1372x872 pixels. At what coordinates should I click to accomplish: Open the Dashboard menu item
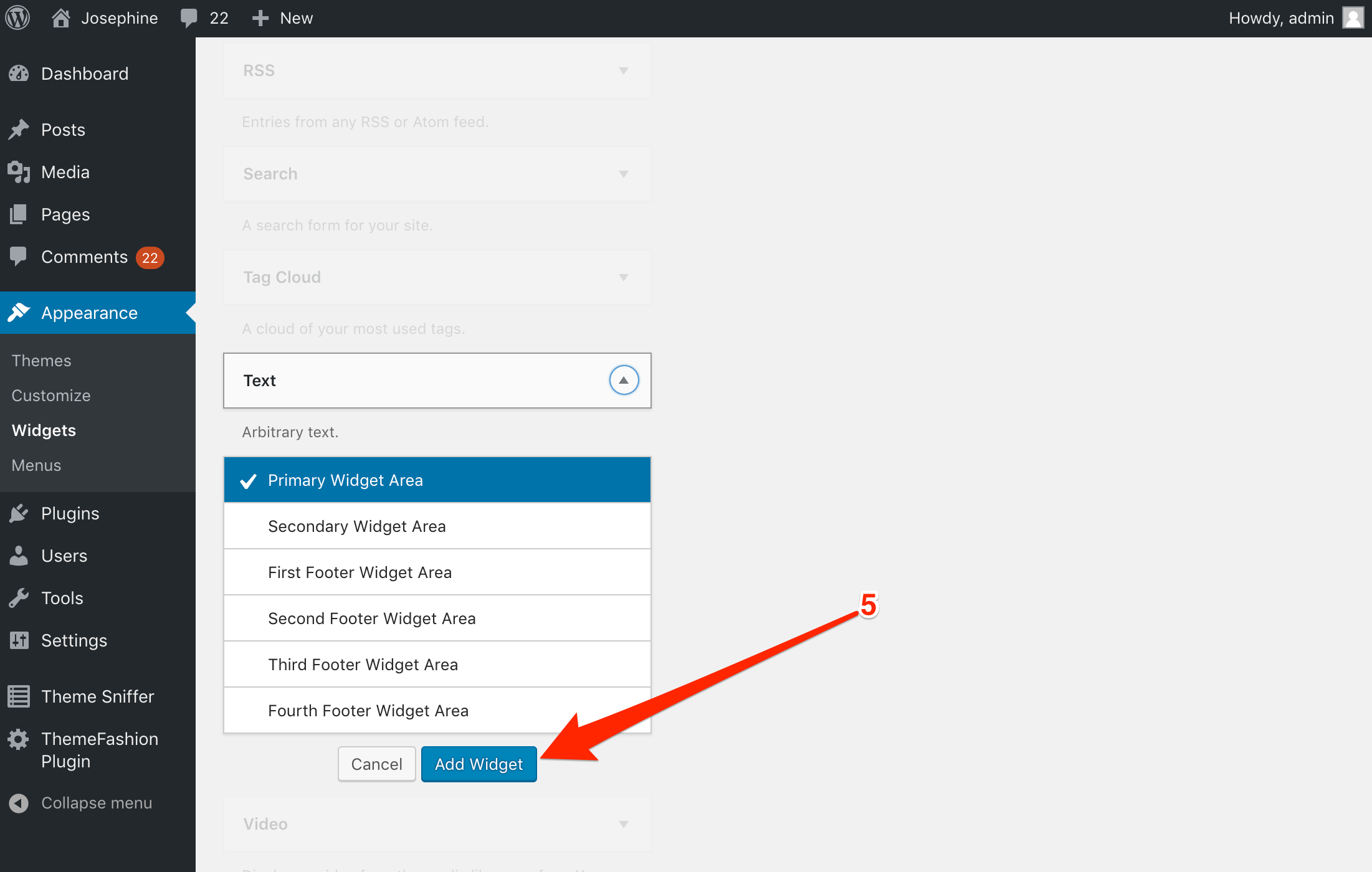click(84, 73)
